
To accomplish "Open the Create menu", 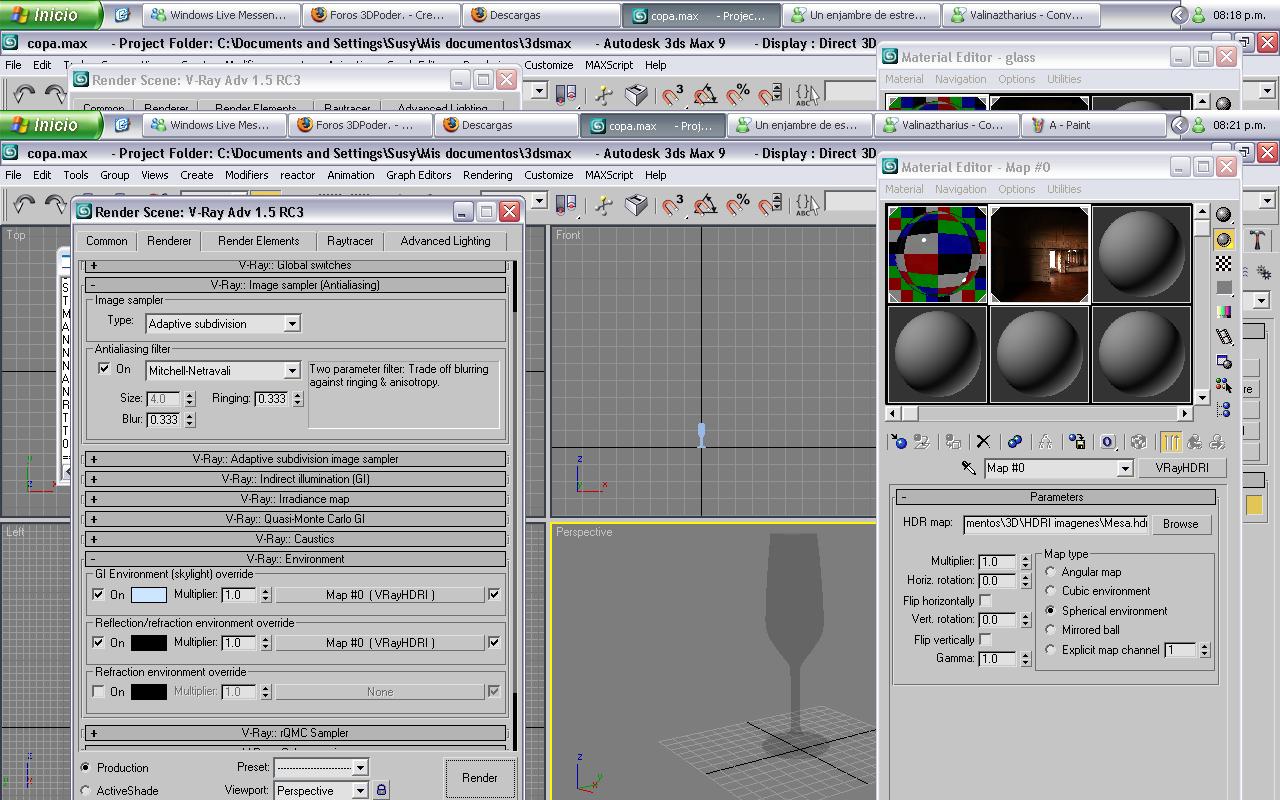I will coord(196,175).
